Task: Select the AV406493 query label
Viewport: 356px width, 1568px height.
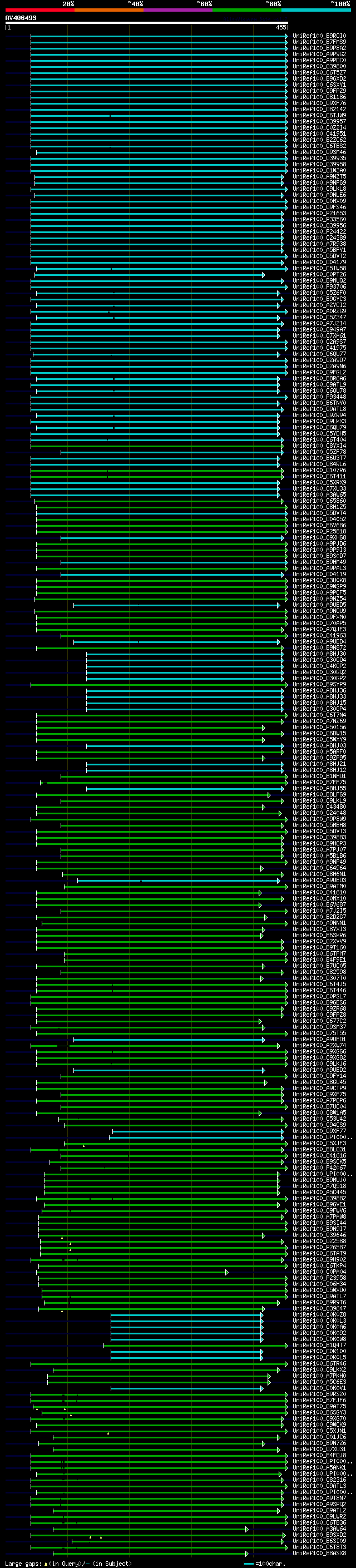Action: (21, 18)
